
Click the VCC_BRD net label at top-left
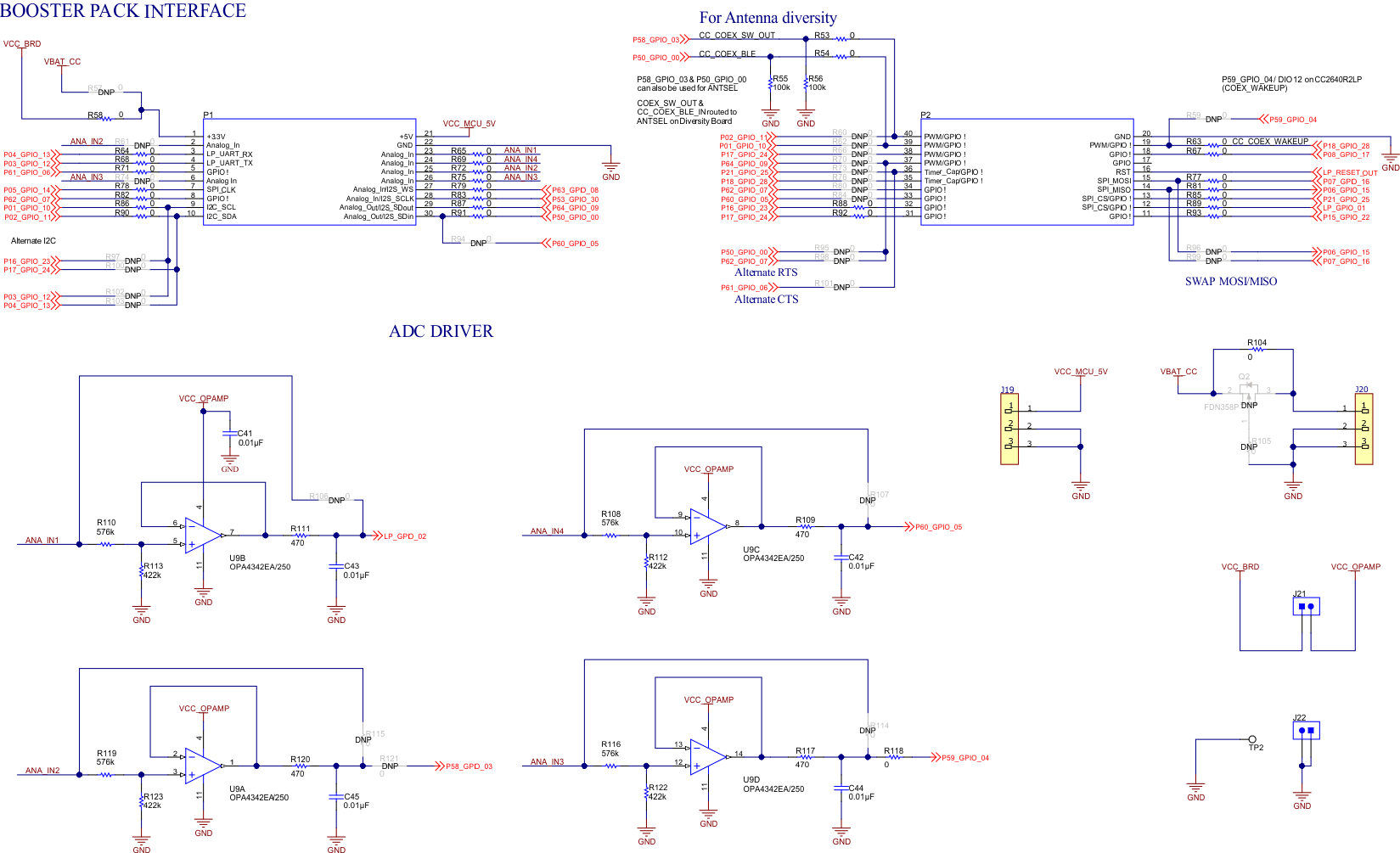point(22,43)
